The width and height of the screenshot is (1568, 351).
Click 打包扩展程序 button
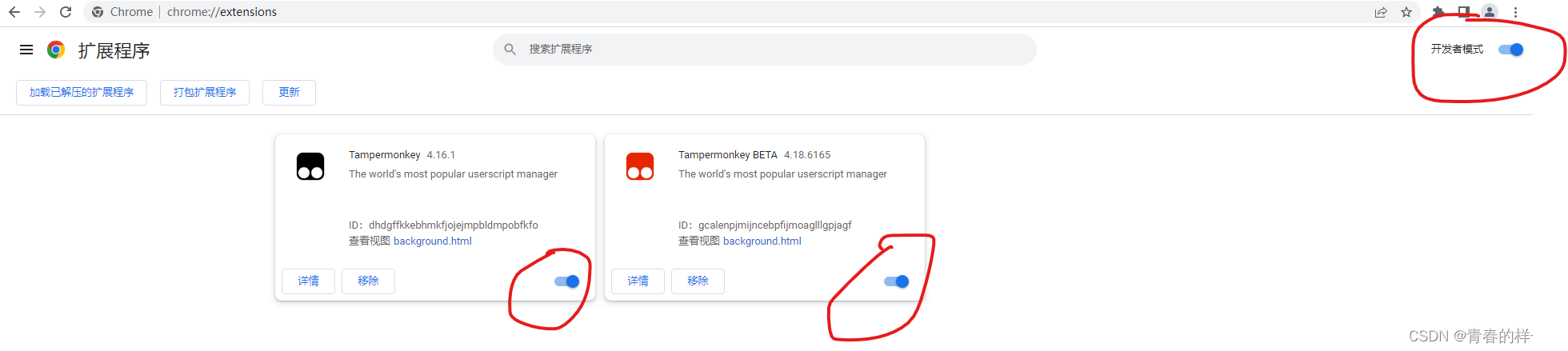coord(205,93)
